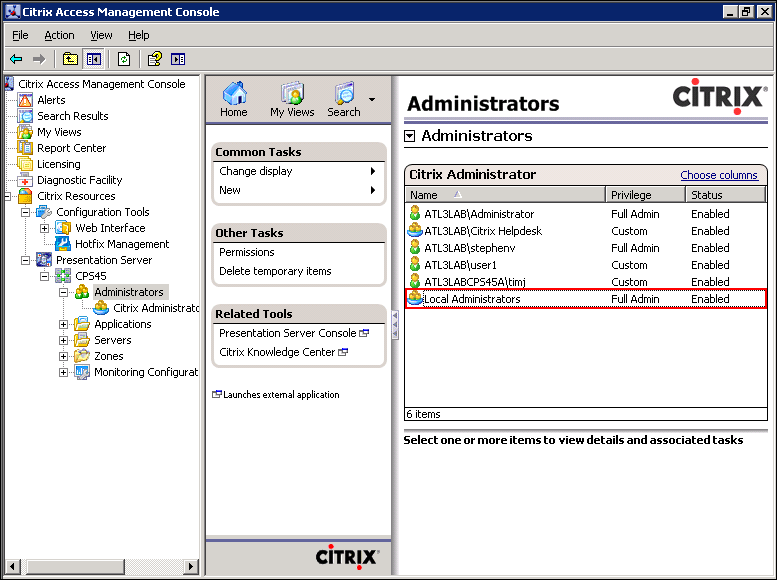Select the Citrix Administrators tree item
This screenshot has width=777, height=580.
(156, 308)
